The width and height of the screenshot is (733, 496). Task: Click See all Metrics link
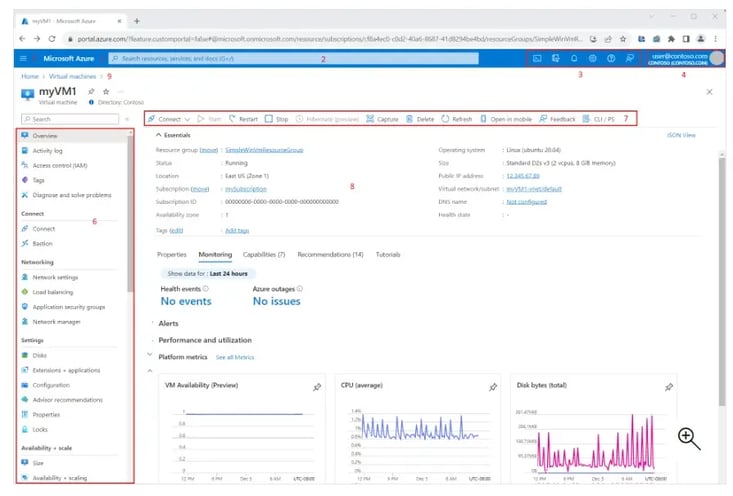click(x=235, y=357)
